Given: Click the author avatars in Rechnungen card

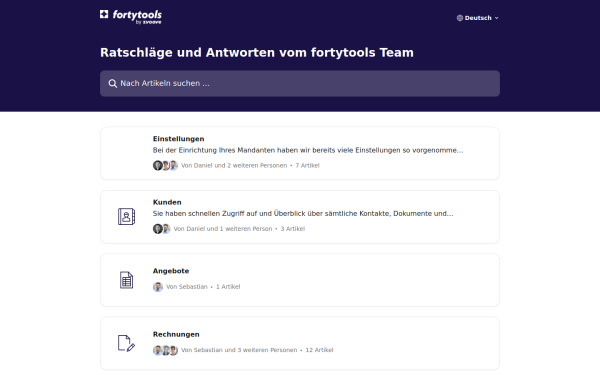Looking at the screenshot, I should (165, 350).
